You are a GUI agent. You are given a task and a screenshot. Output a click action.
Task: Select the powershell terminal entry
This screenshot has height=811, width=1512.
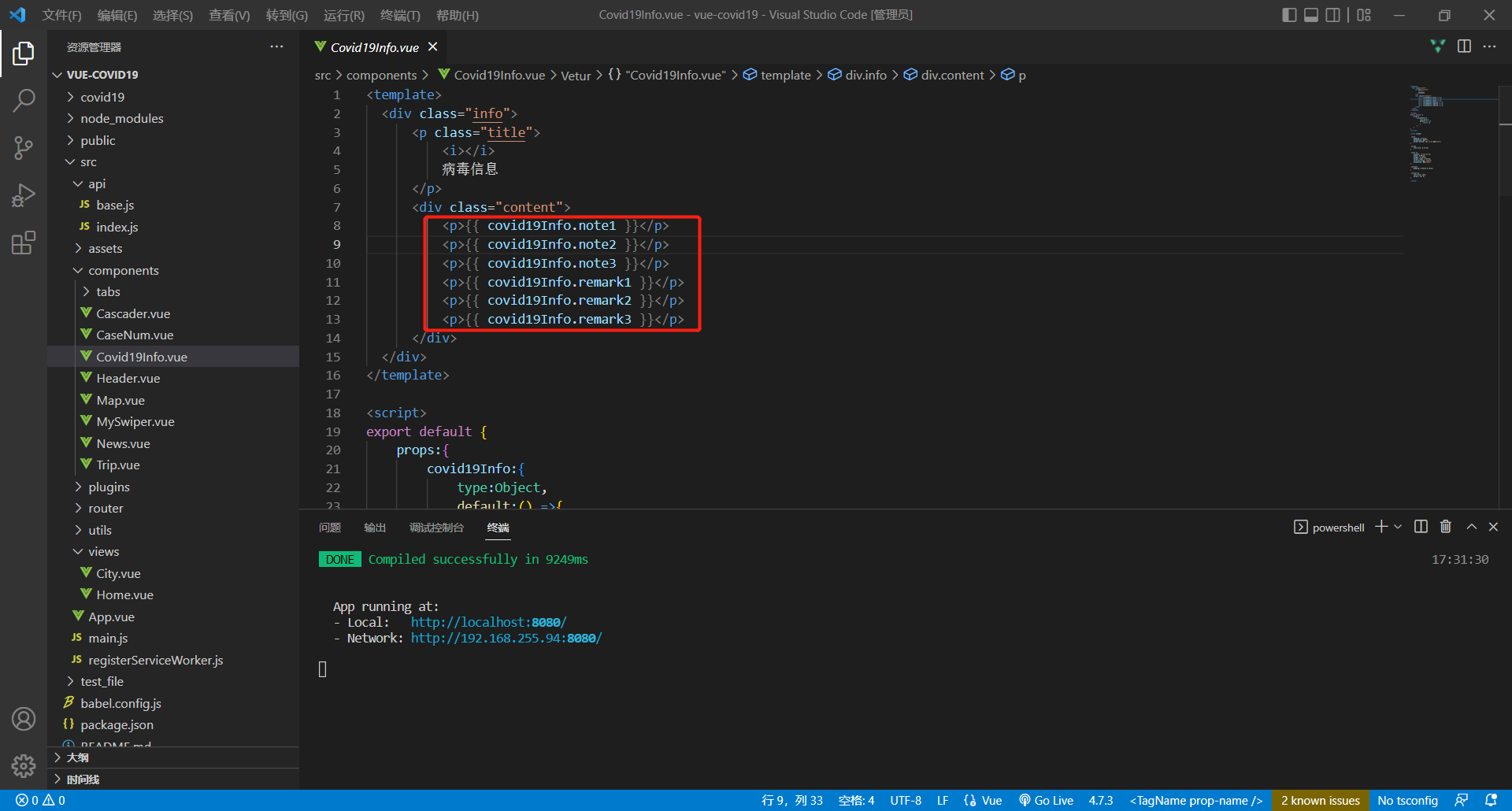(x=1329, y=527)
